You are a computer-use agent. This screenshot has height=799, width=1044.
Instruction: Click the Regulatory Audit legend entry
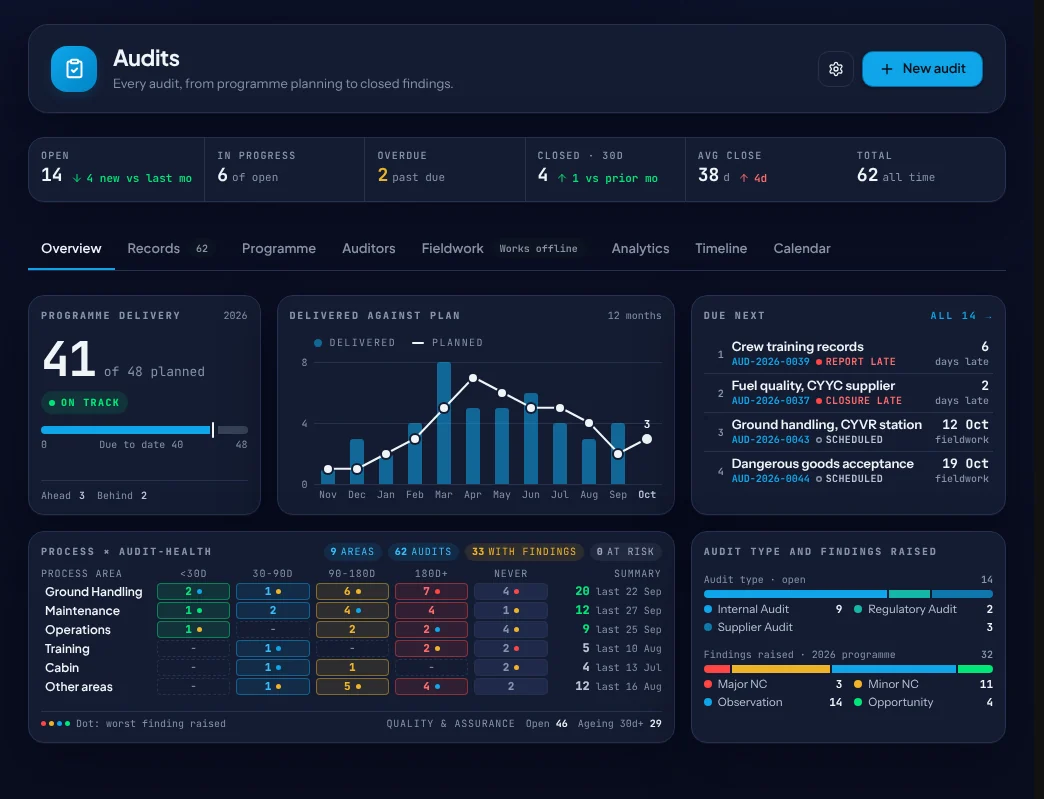pos(923,609)
